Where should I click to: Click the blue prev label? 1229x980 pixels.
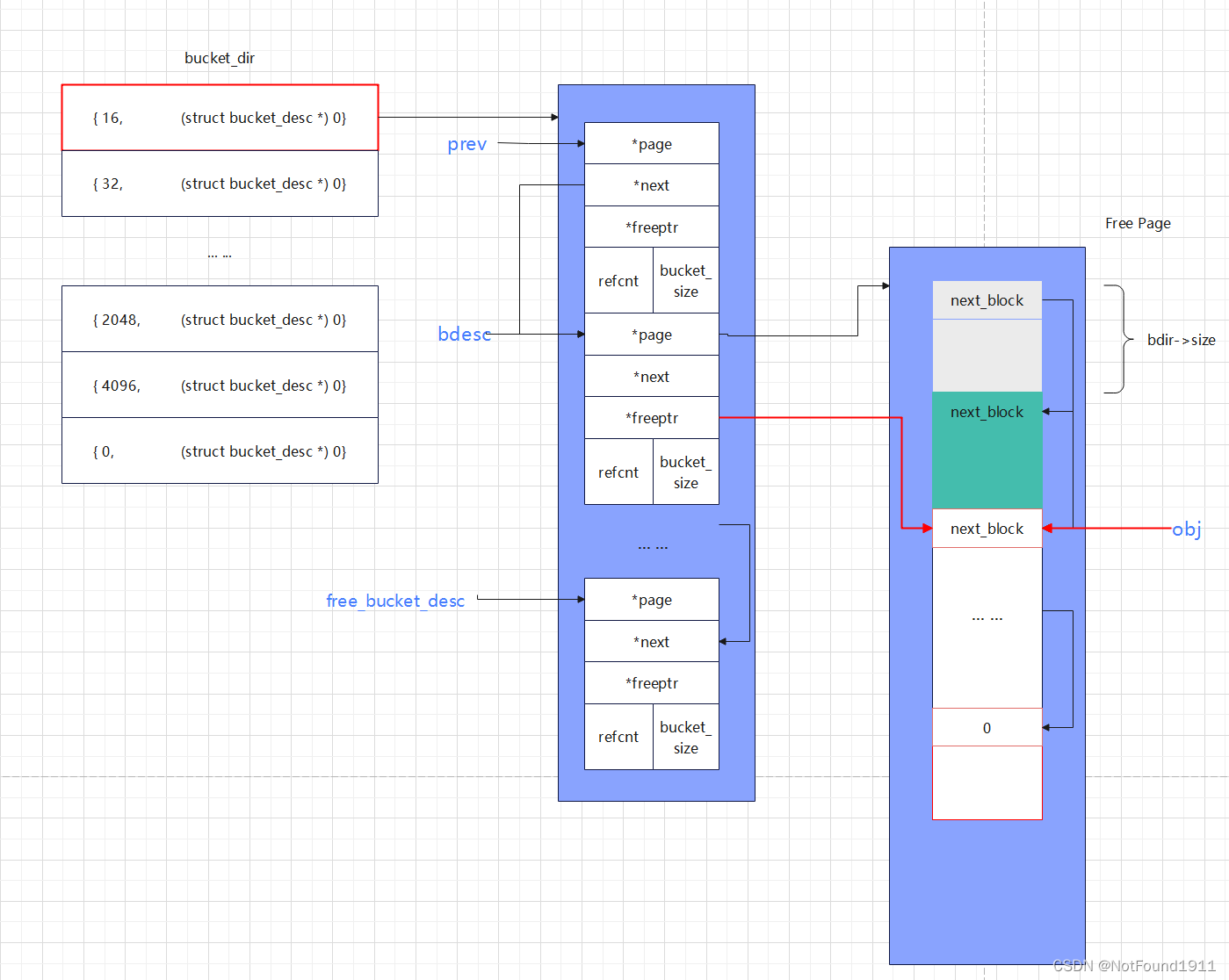click(x=466, y=144)
